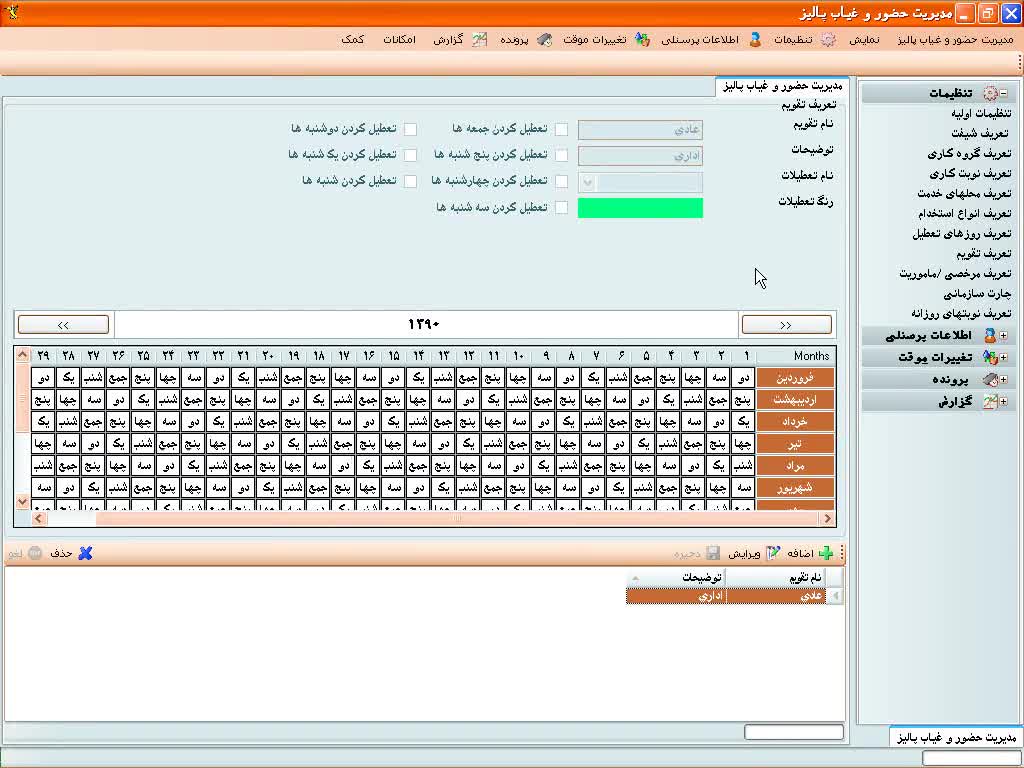Image resolution: width=1024 pixels, height=768 pixels.
Task: Open the امکانات menu
Action: [399, 40]
